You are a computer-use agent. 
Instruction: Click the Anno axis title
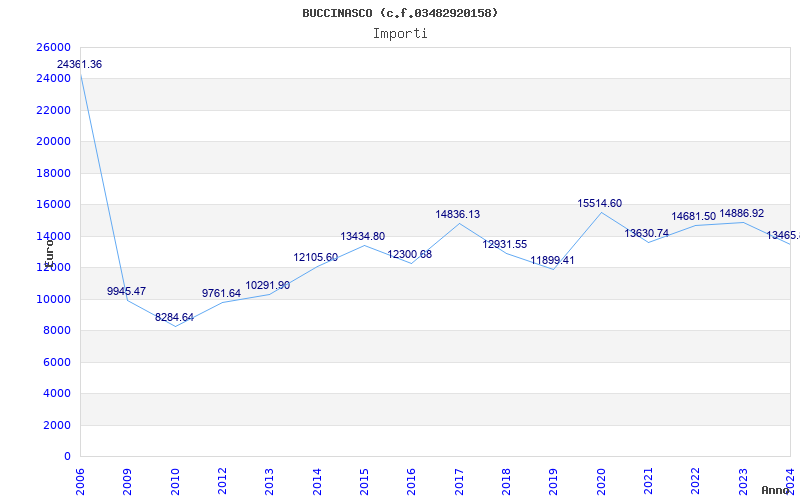[776, 490]
